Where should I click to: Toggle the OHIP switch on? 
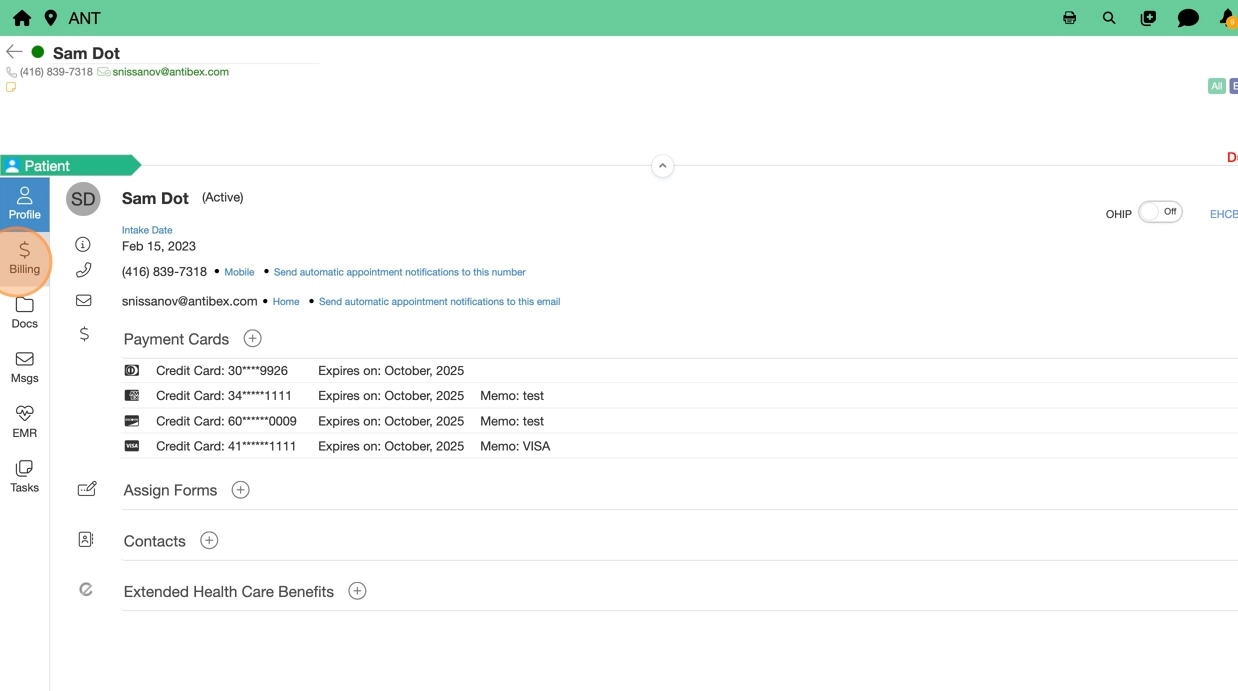point(1160,212)
